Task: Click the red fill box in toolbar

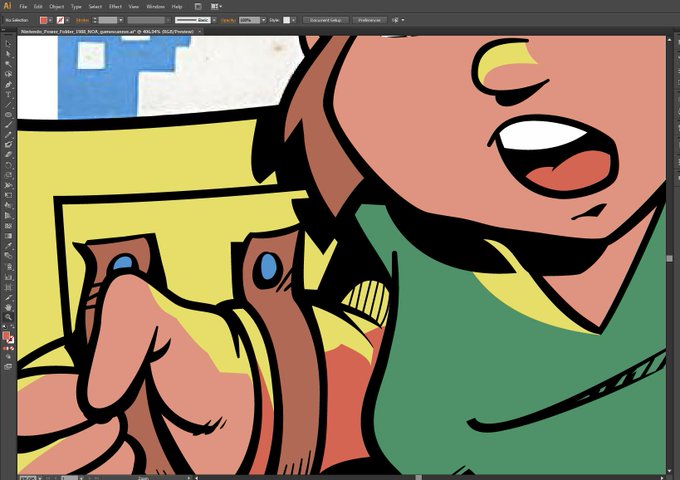Action: [6, 336]
